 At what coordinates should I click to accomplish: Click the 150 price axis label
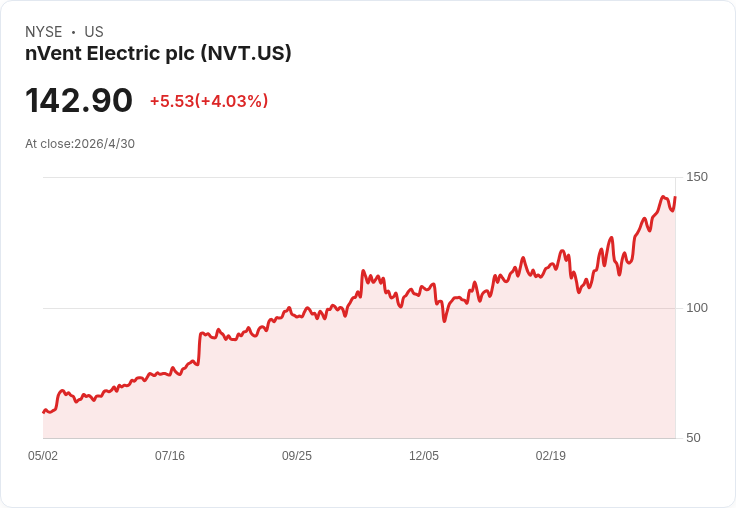tap(697, 177)
